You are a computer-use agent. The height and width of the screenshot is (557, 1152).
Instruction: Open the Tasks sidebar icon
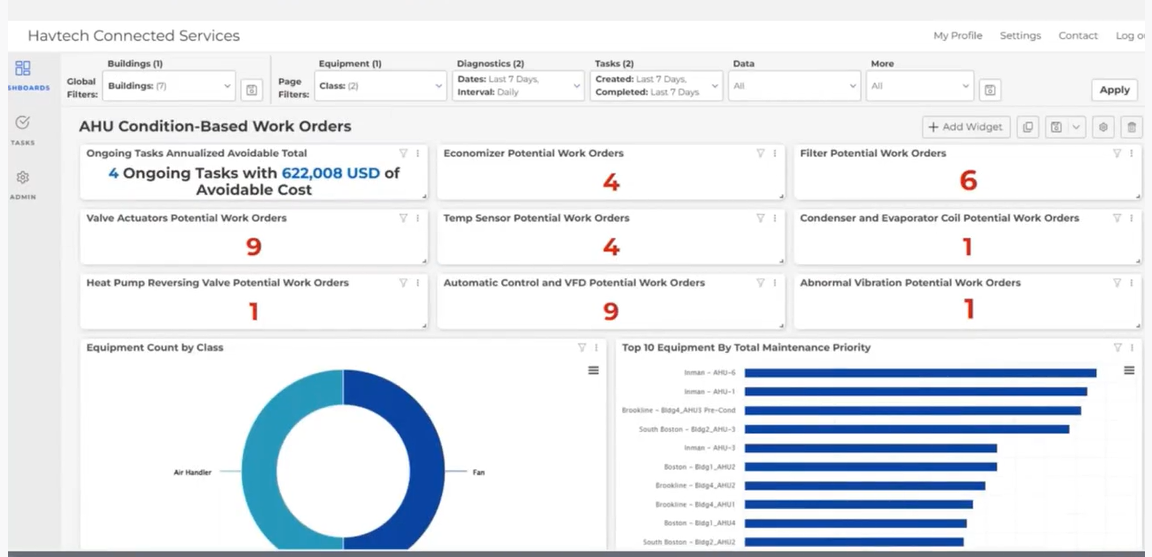pyautogui.click(x=23, y=123)
